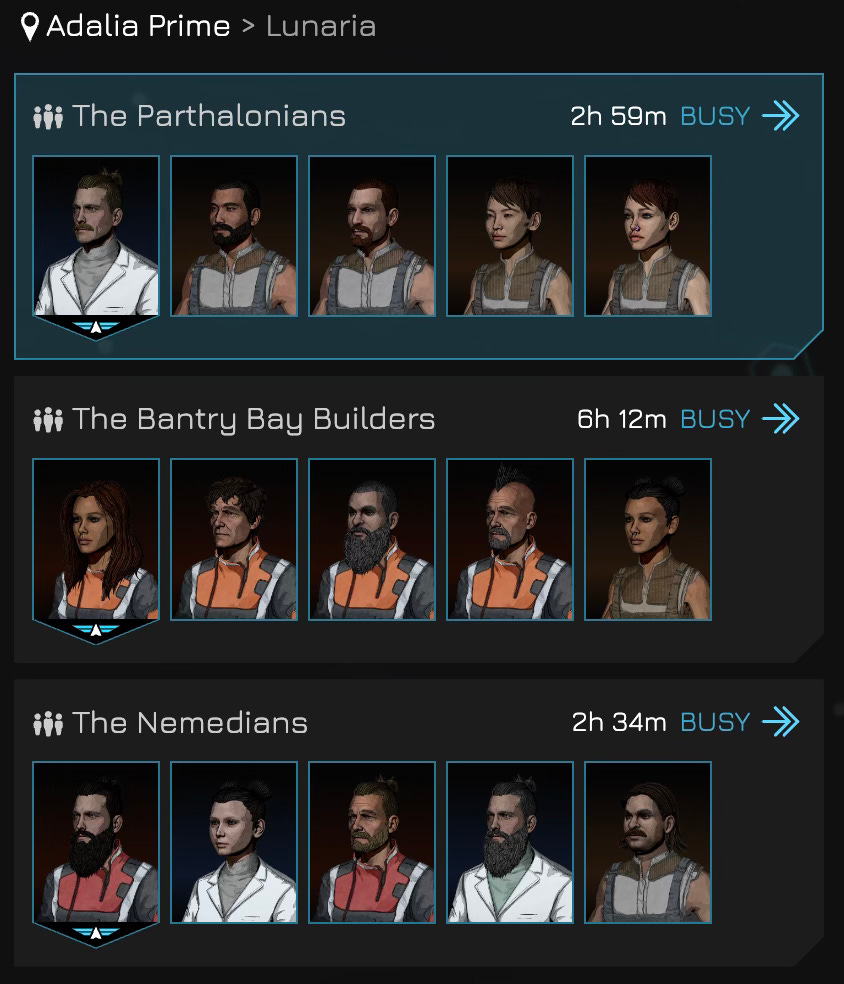Image resolution: width=844 pixels, height=984 pixels.
Task: Select the long gray-bearded man in orange suit
Action: point(371,540)
